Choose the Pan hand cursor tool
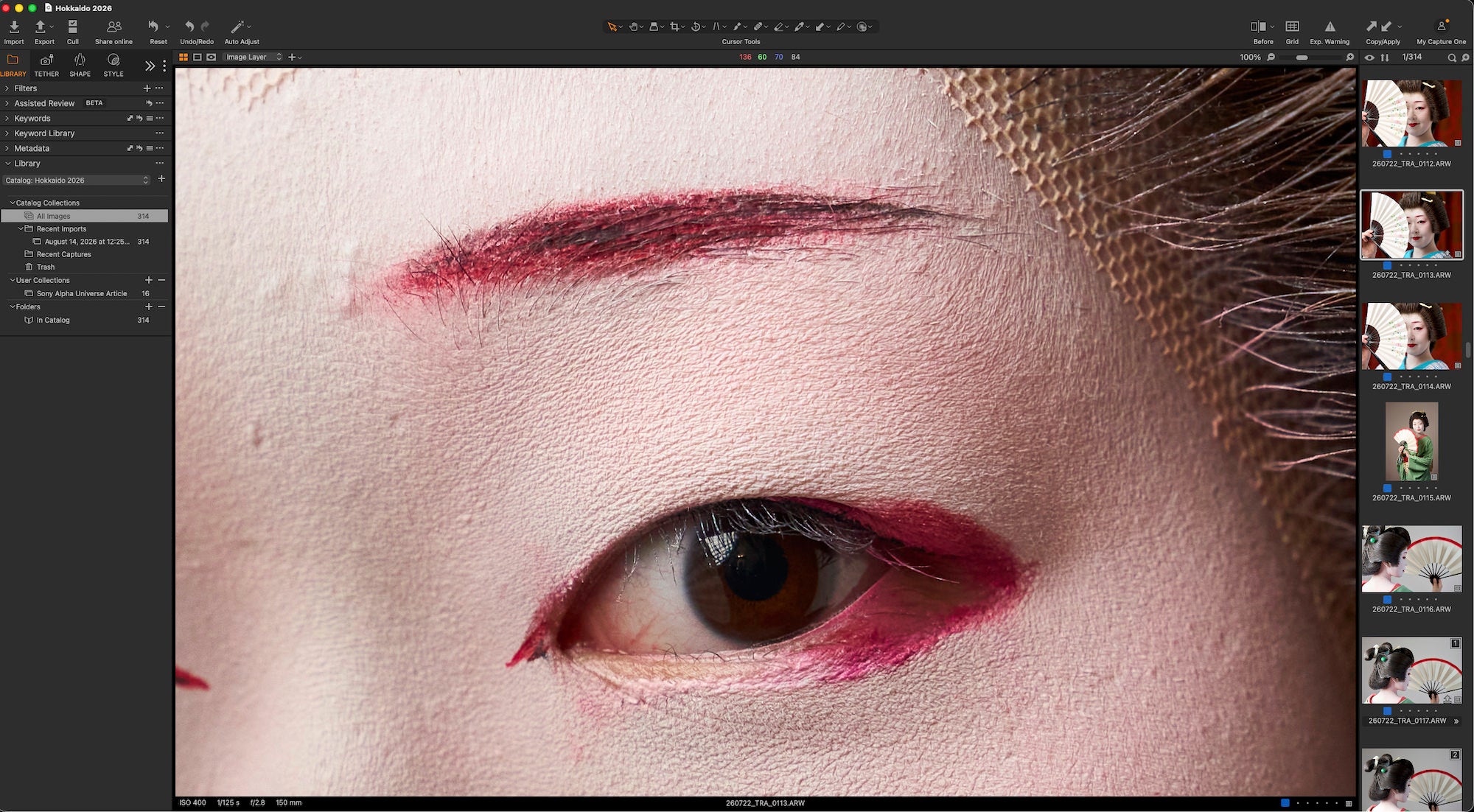Viewport: 1474px width, 812px height. [x=633, y=27]
